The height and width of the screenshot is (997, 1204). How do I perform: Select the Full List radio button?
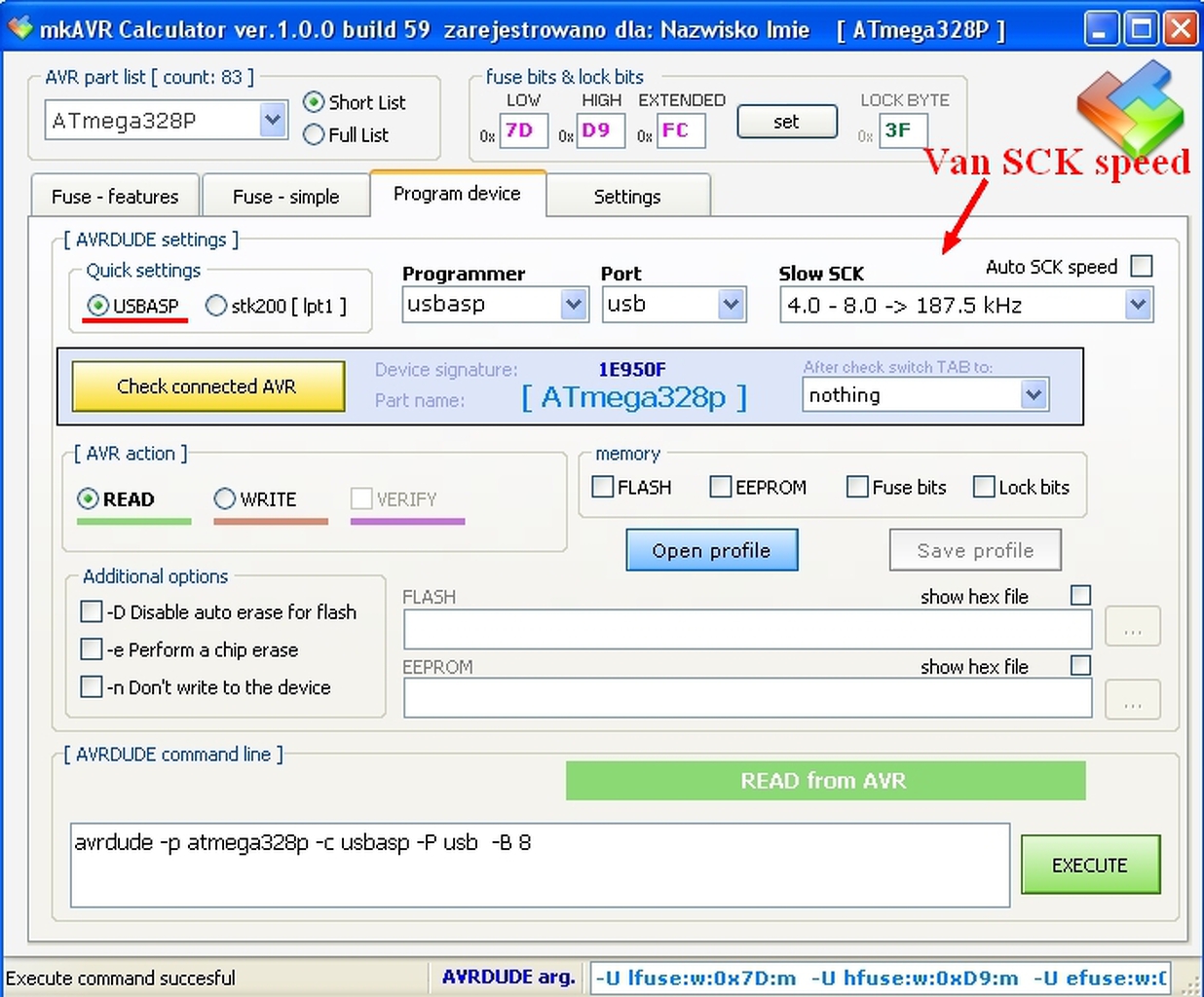pyautogui.click(x=314, y=134)
